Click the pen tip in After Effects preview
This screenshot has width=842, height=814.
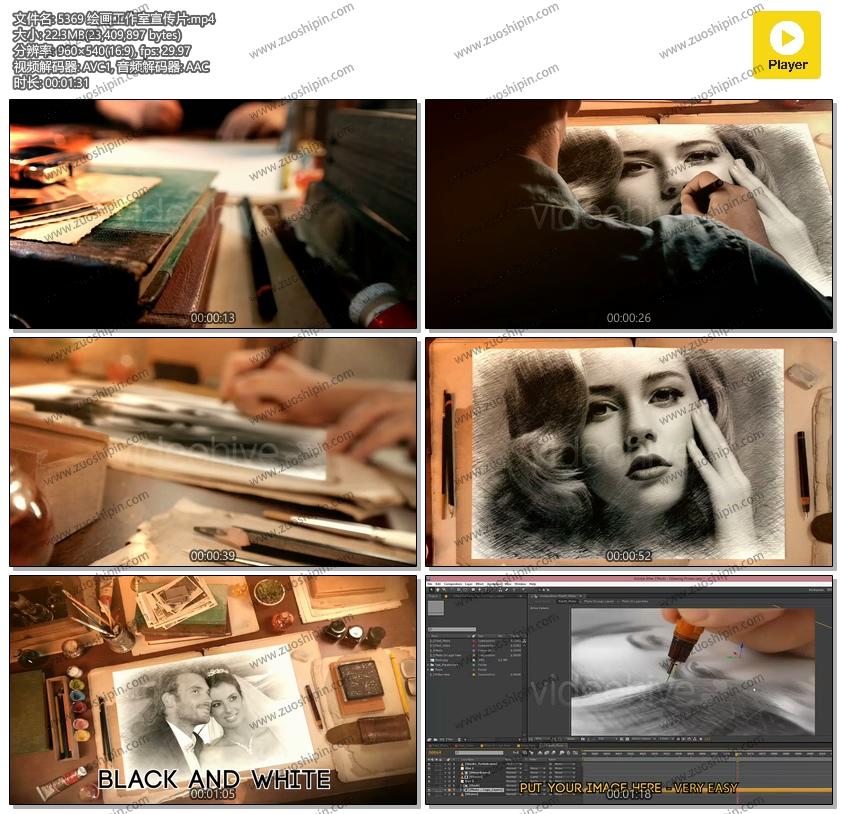click(668, 678)
